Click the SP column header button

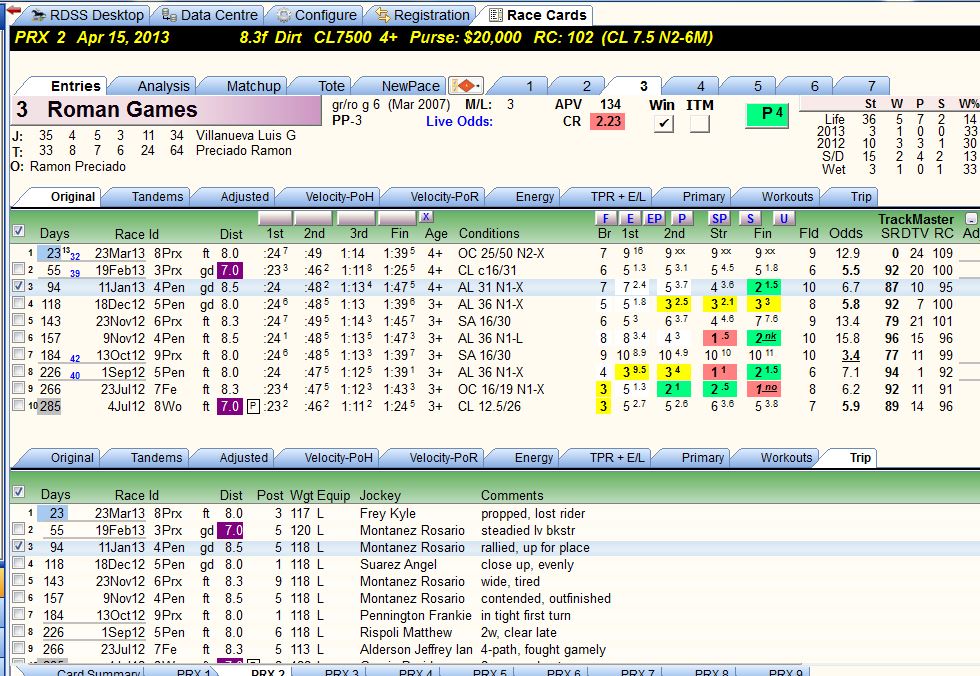[x=719, y=218]
